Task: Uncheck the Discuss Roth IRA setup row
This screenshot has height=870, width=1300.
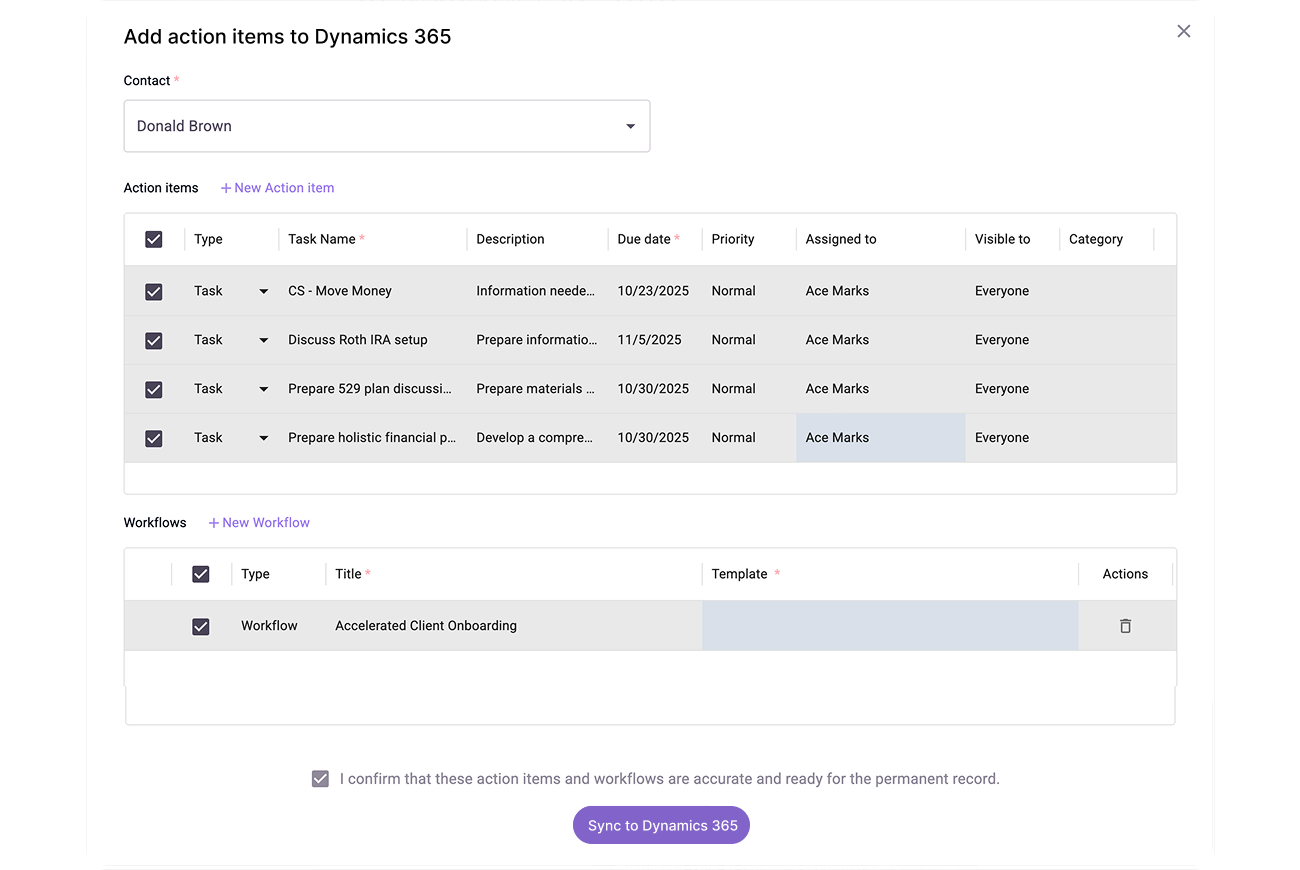Action: pyautogui.click(x=154, y=340)
